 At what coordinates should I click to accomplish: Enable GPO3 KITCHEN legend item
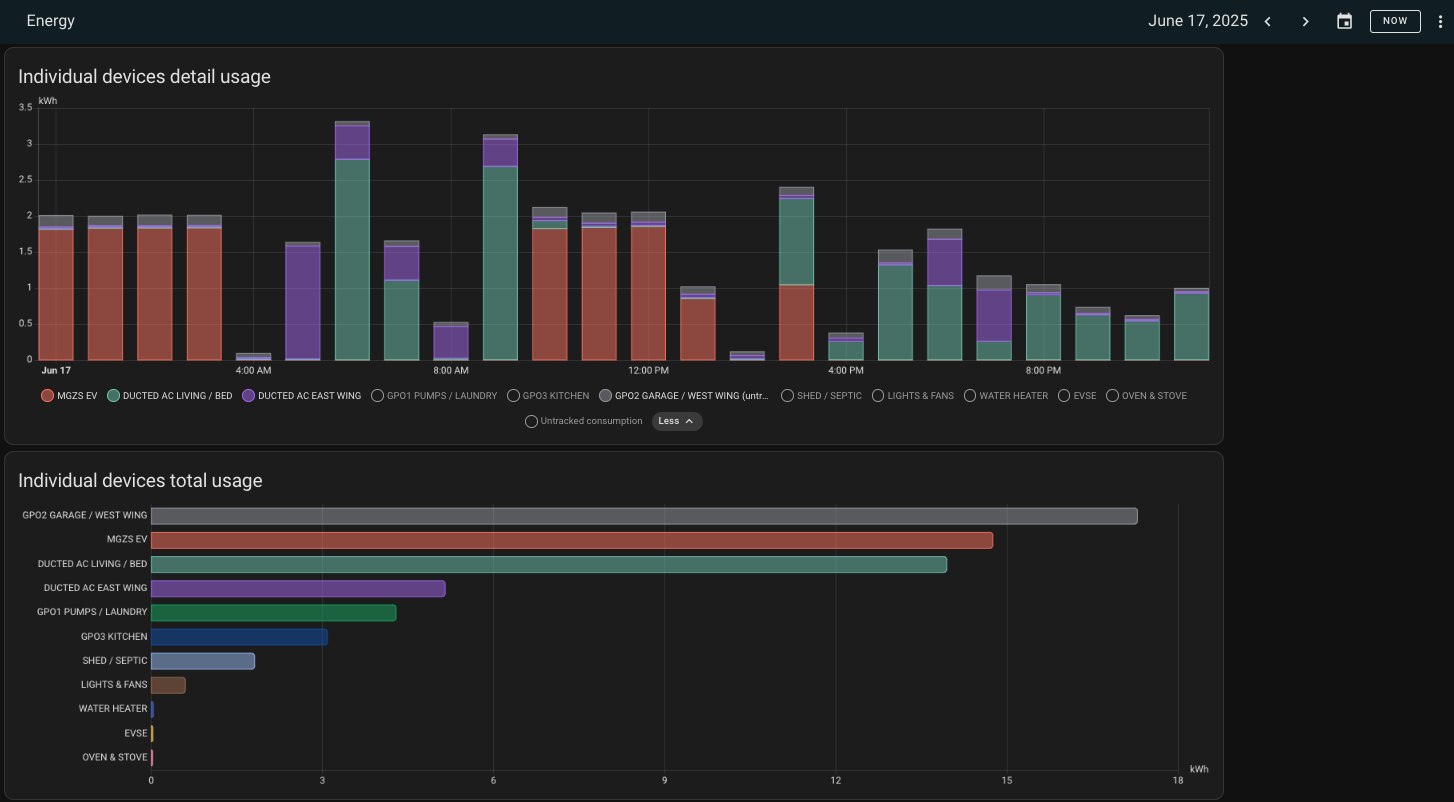point(548,396)
